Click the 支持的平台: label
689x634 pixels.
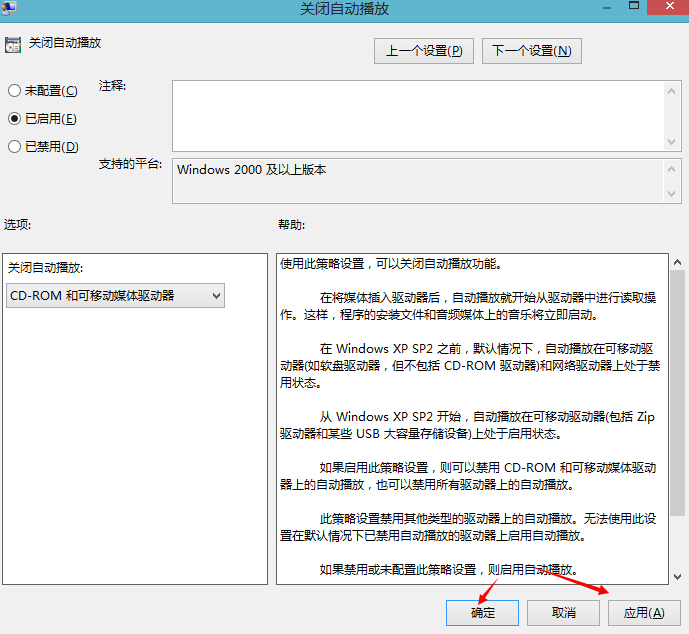pos(131,164)
